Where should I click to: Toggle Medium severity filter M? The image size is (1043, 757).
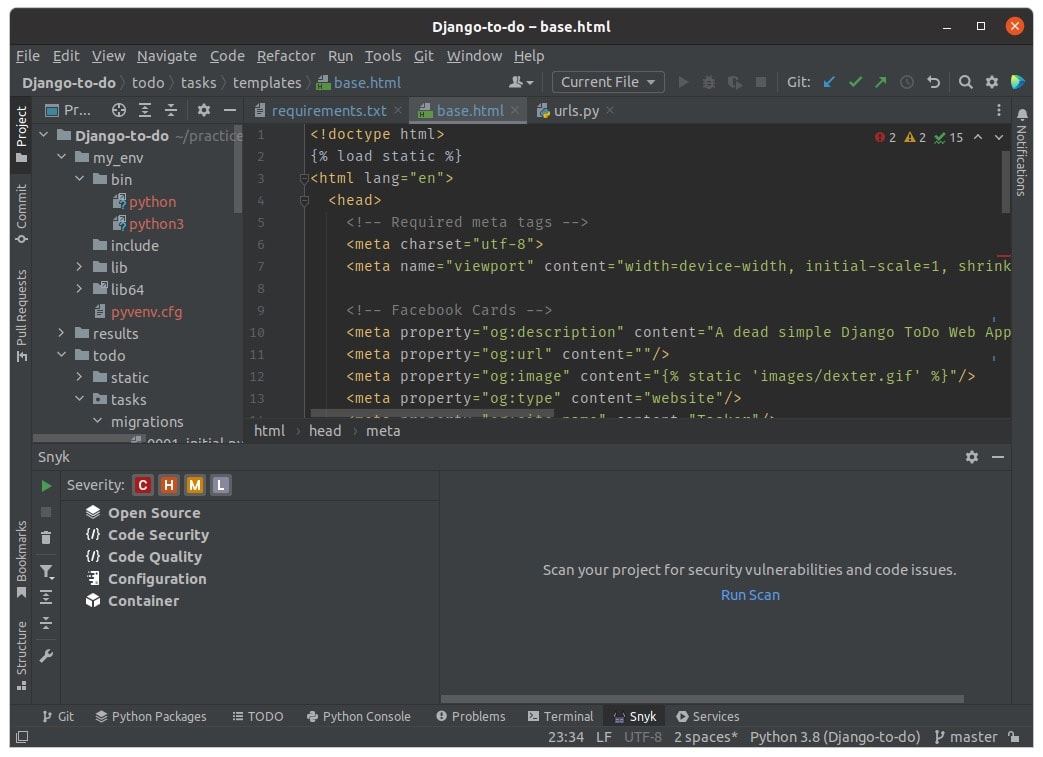pos(195,485)
